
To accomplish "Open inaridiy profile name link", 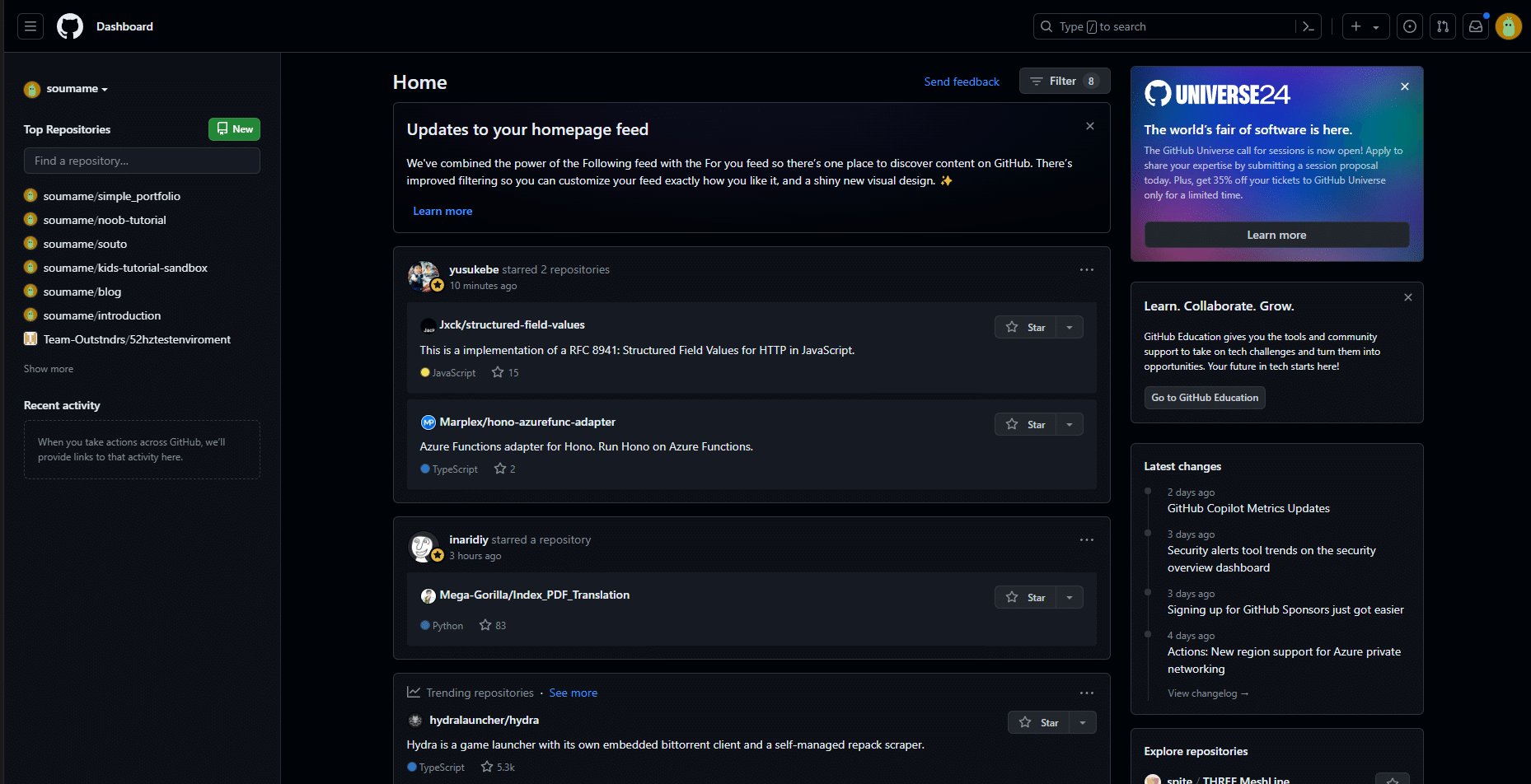I will click(x=469, y=539).
